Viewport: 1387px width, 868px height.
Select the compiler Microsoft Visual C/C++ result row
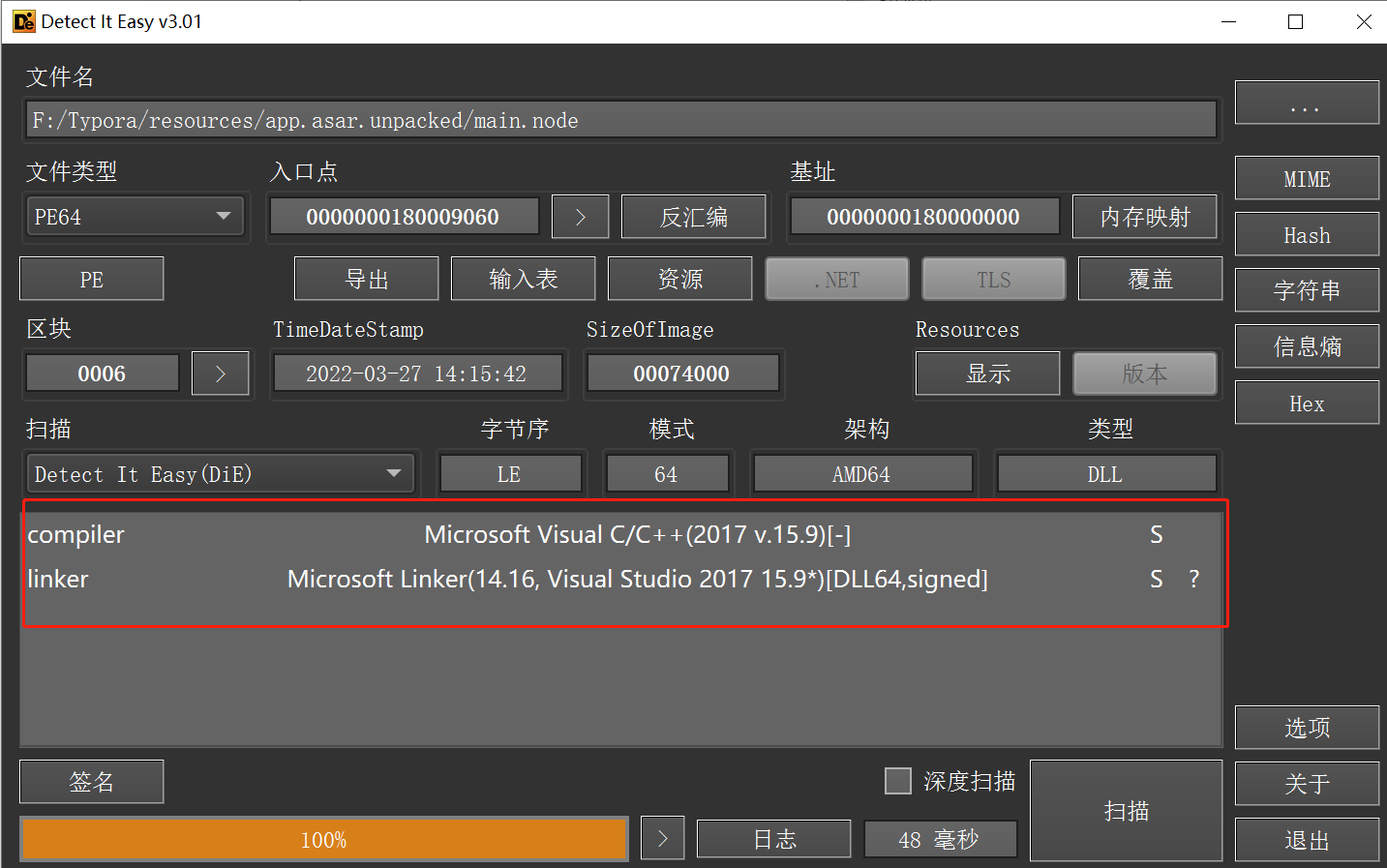click(x=621, y=534)
